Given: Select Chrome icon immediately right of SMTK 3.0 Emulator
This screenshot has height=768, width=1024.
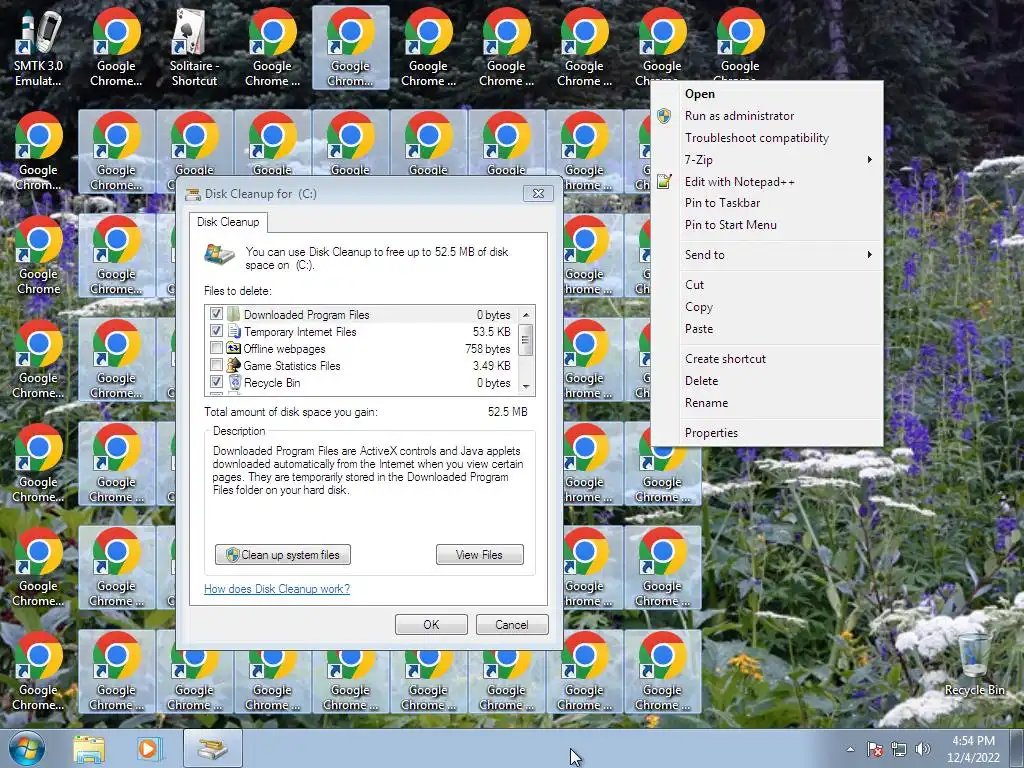Looking at the screenshot, I should (116, 48).
